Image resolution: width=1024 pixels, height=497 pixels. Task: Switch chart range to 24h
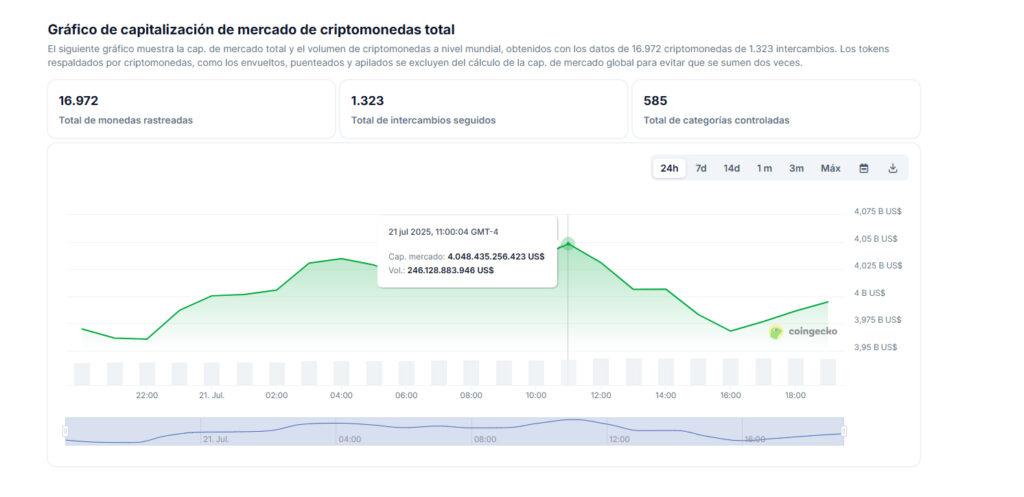point(669,168)
